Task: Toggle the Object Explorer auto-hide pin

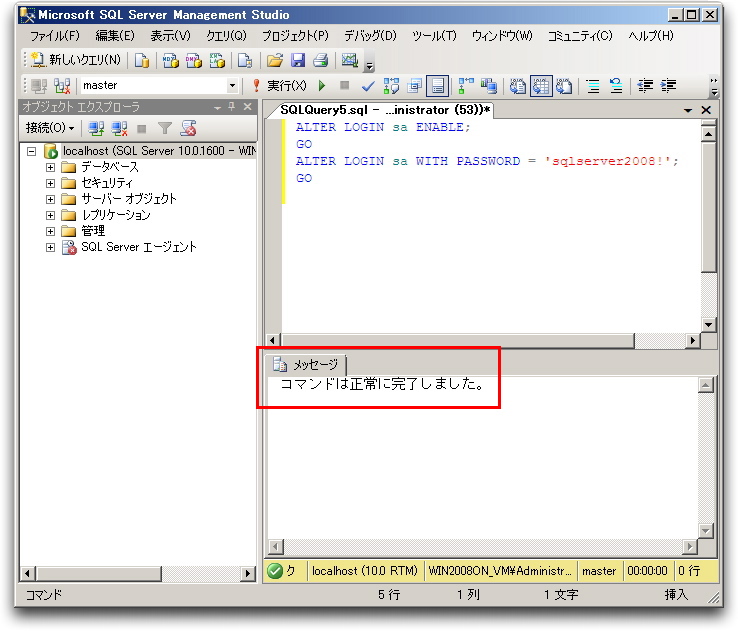Action: (232, 107)
